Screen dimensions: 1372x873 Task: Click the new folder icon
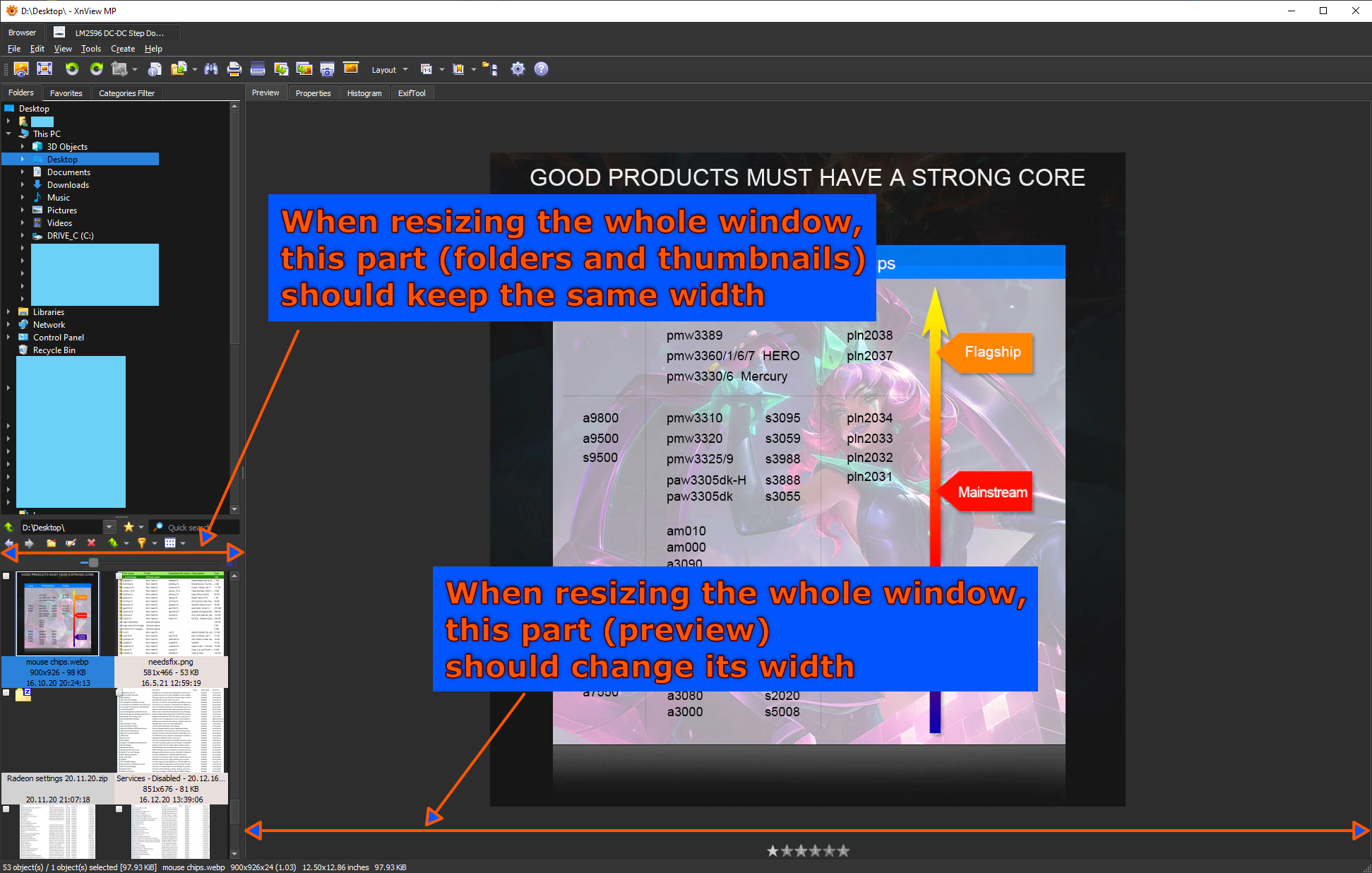coord(51,543)
